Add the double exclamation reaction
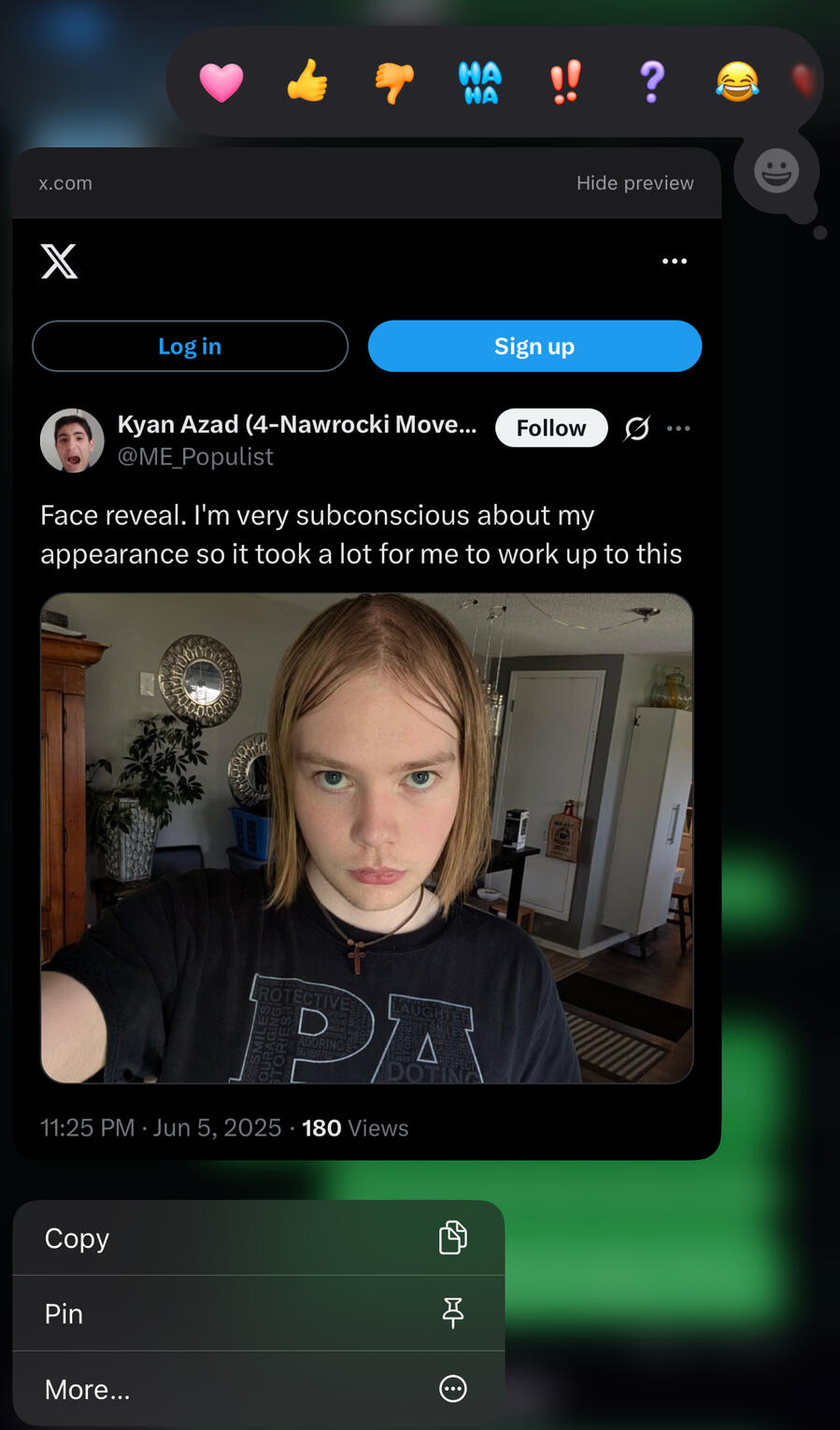Viewport: 840px width, 1430px height. click(565, 81)
